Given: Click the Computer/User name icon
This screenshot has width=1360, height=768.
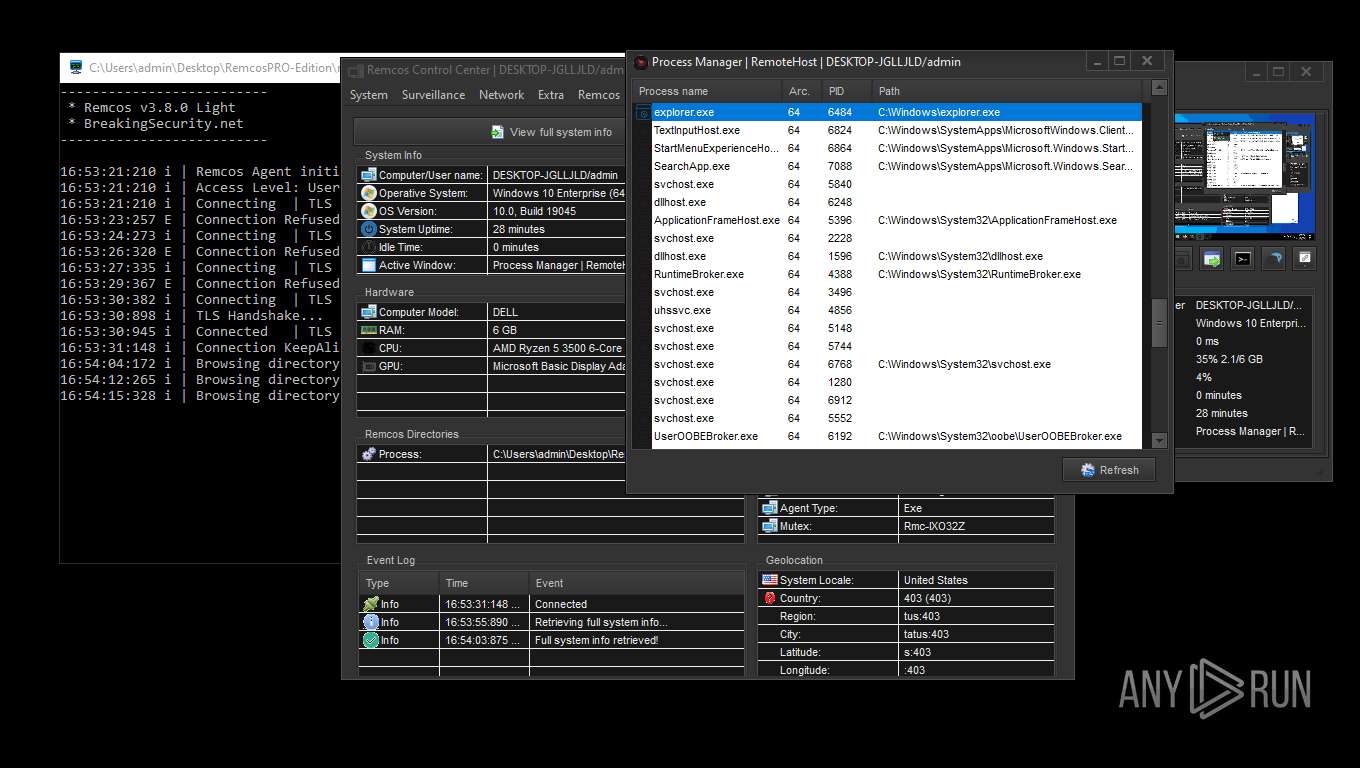Looking at the screenshot, I should [x=369, y=175].
